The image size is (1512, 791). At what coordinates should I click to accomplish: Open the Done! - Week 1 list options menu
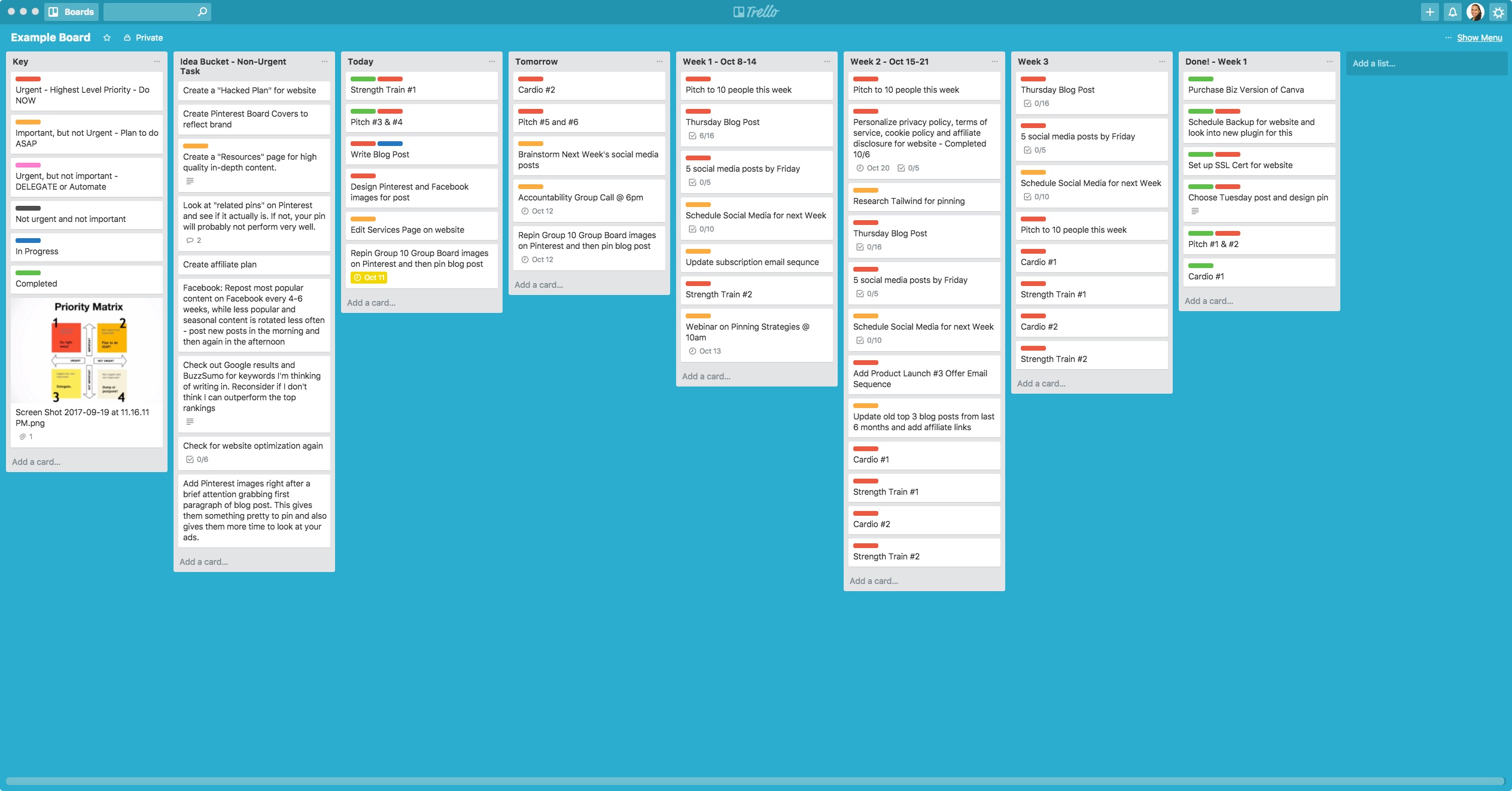[x=1330, y=62]
